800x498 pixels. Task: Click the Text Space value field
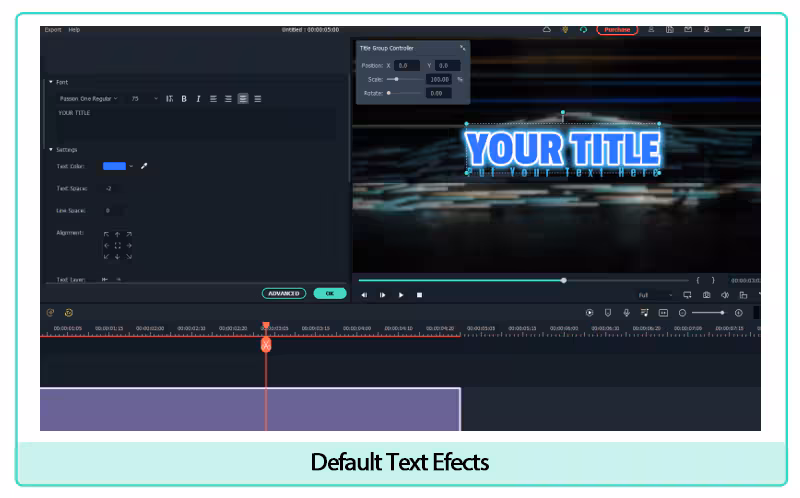pos(113,189)
